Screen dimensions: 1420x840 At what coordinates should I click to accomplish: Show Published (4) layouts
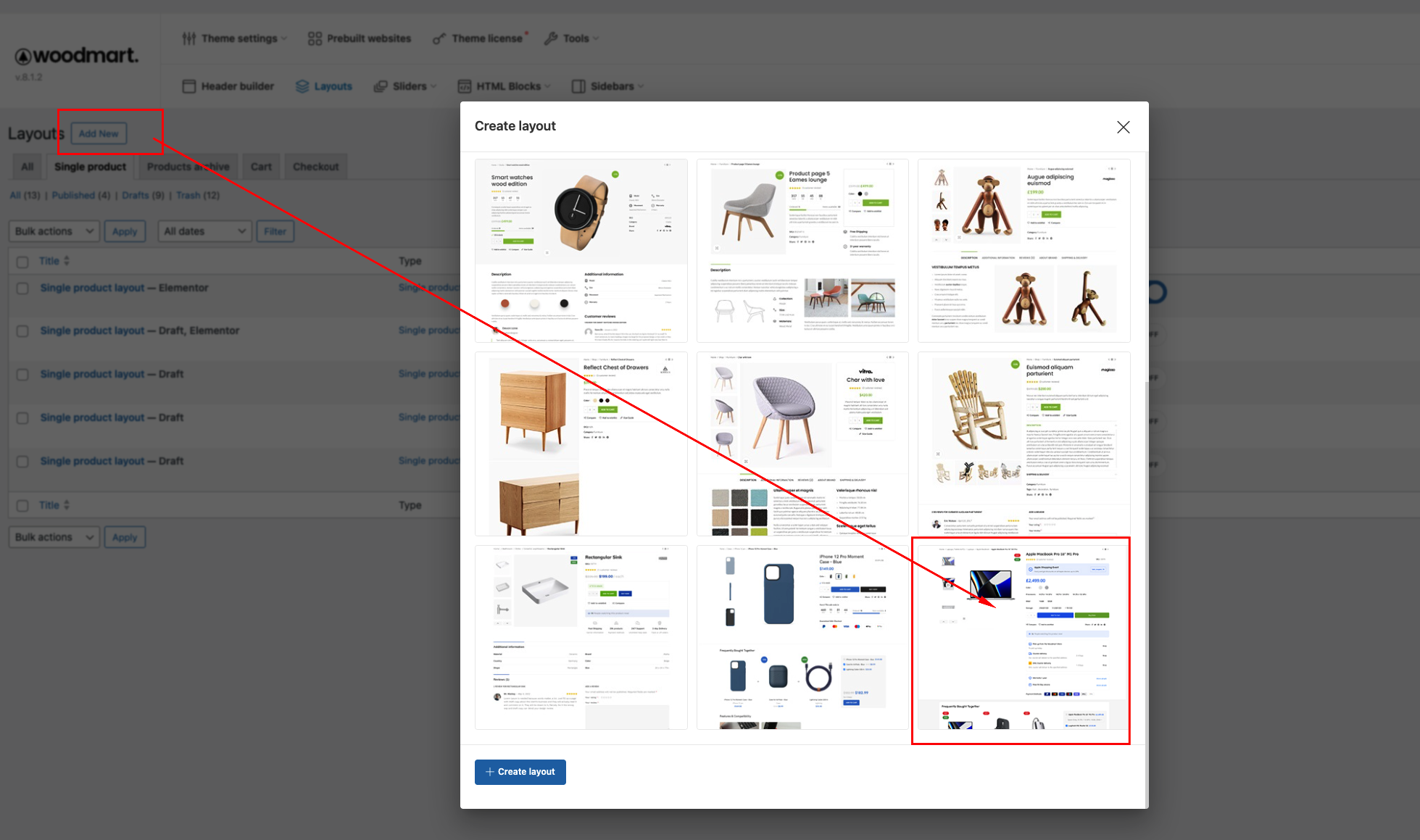pyautogui.click(x=81, y=196)
